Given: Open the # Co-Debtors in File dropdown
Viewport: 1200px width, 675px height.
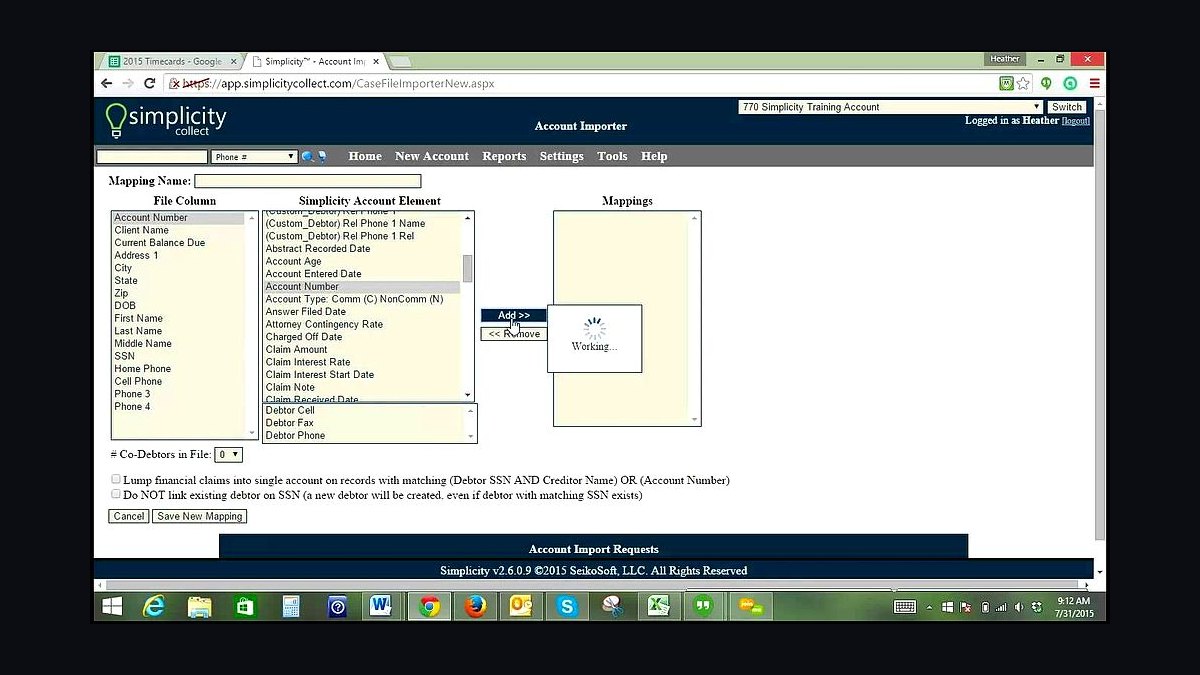Looking at the screenshot, I should [x=229, y=454].
